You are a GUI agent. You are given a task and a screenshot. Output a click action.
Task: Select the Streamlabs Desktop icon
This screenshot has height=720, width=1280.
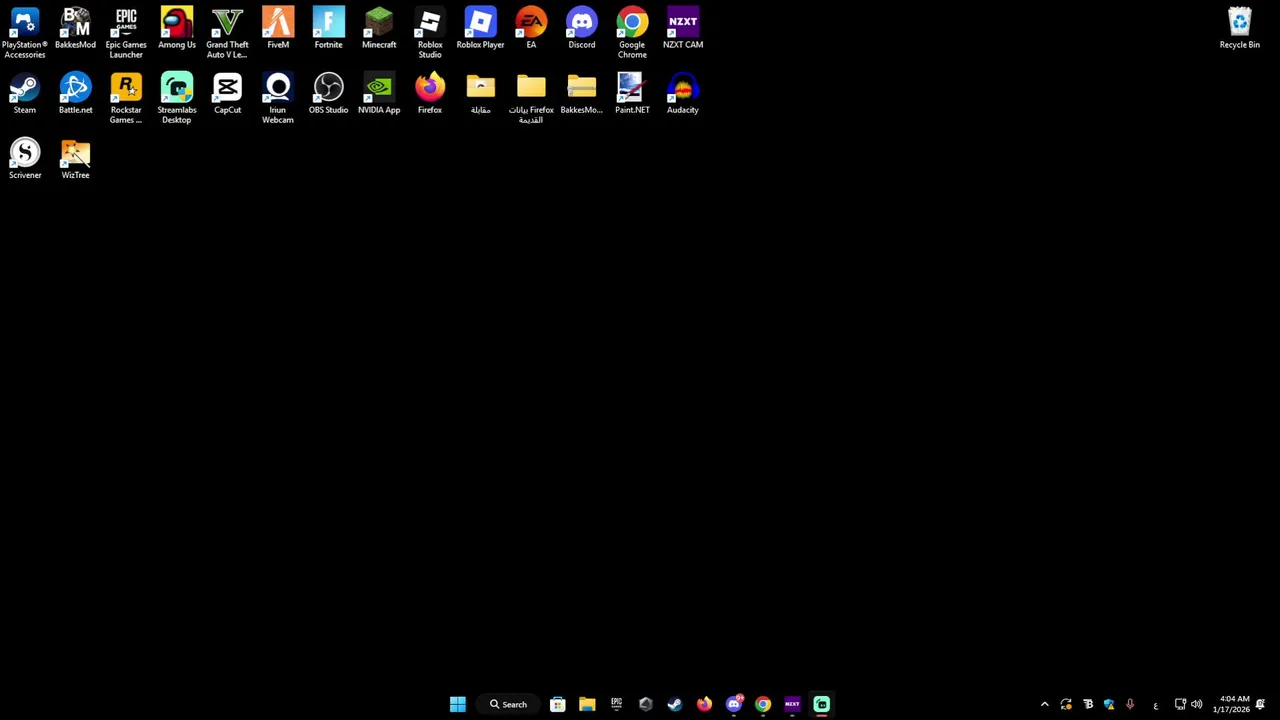(177, 98)
